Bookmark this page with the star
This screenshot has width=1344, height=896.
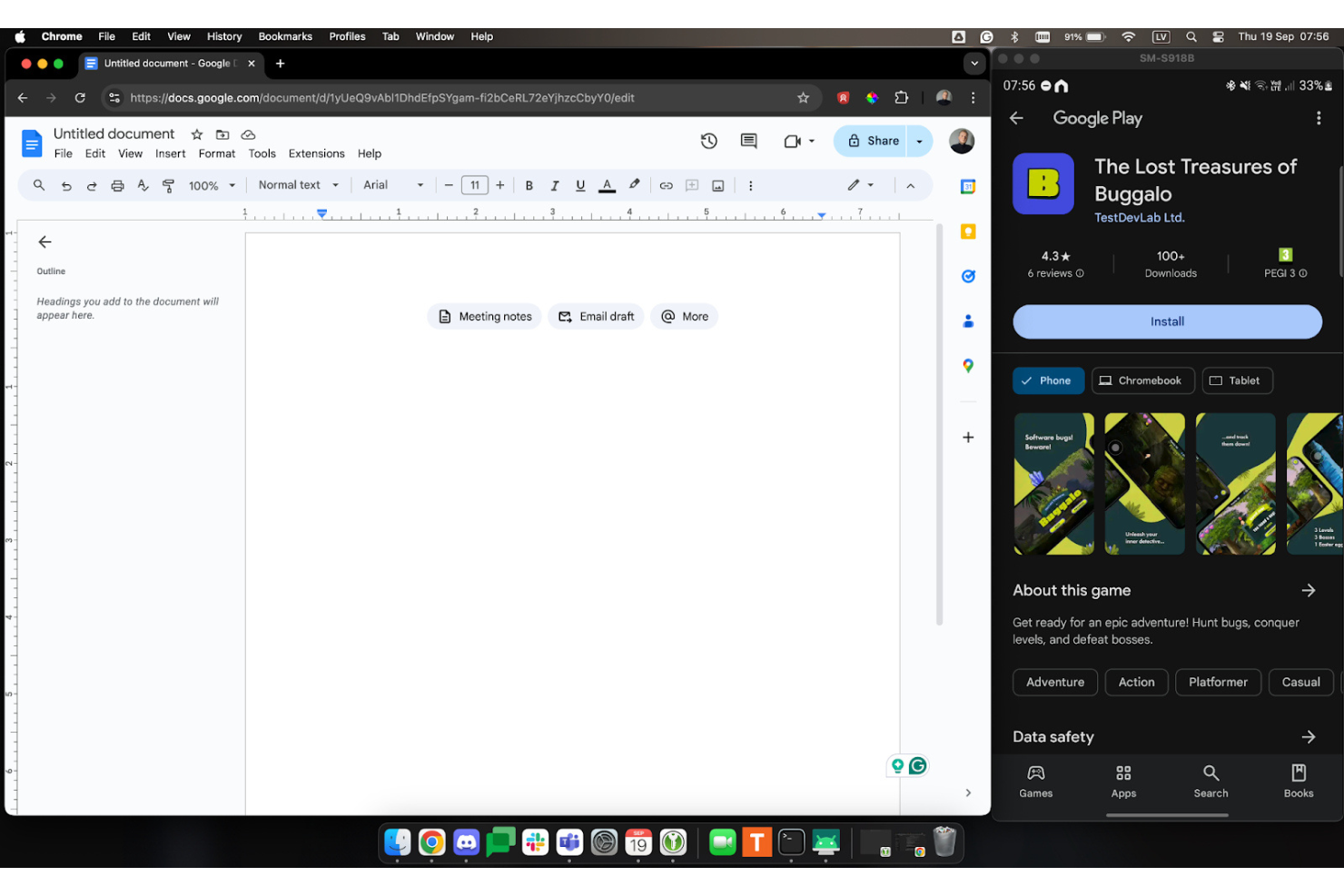[x=803, y=98]
